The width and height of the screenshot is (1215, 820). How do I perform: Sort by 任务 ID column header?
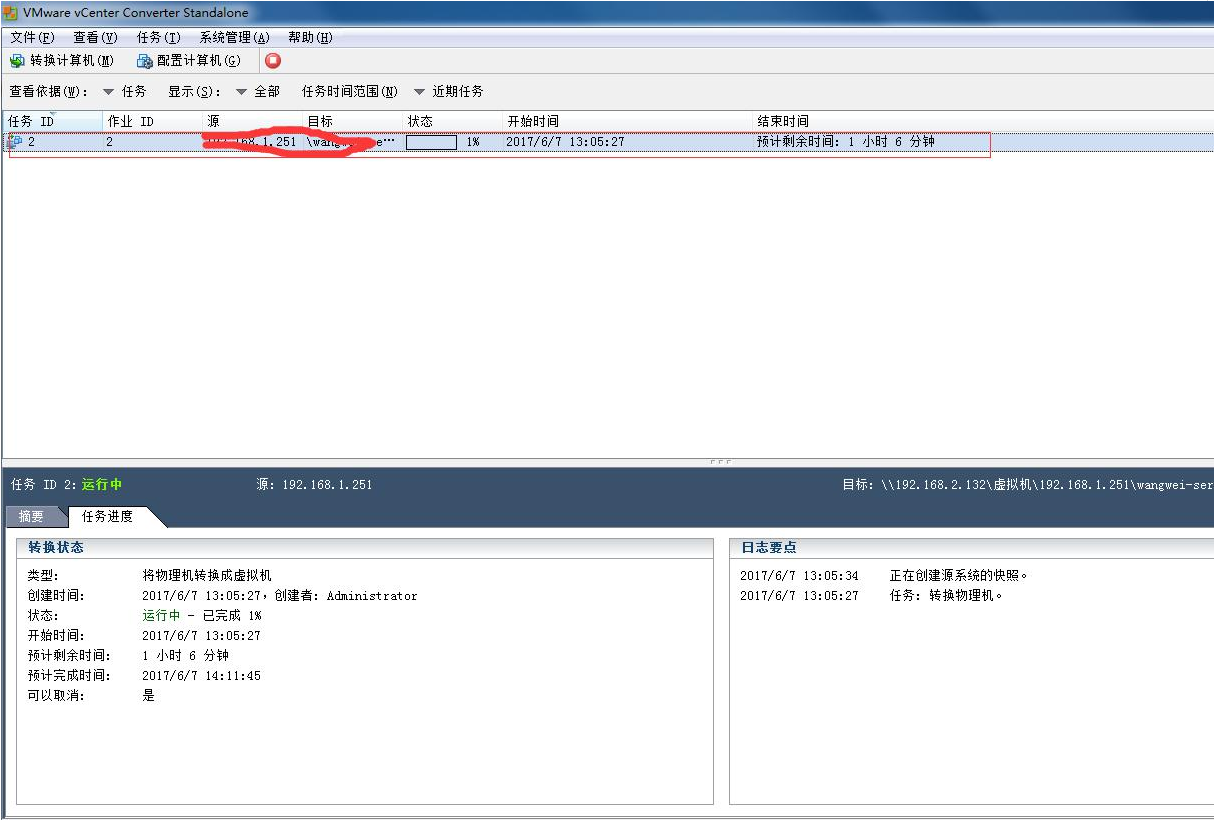52,121
